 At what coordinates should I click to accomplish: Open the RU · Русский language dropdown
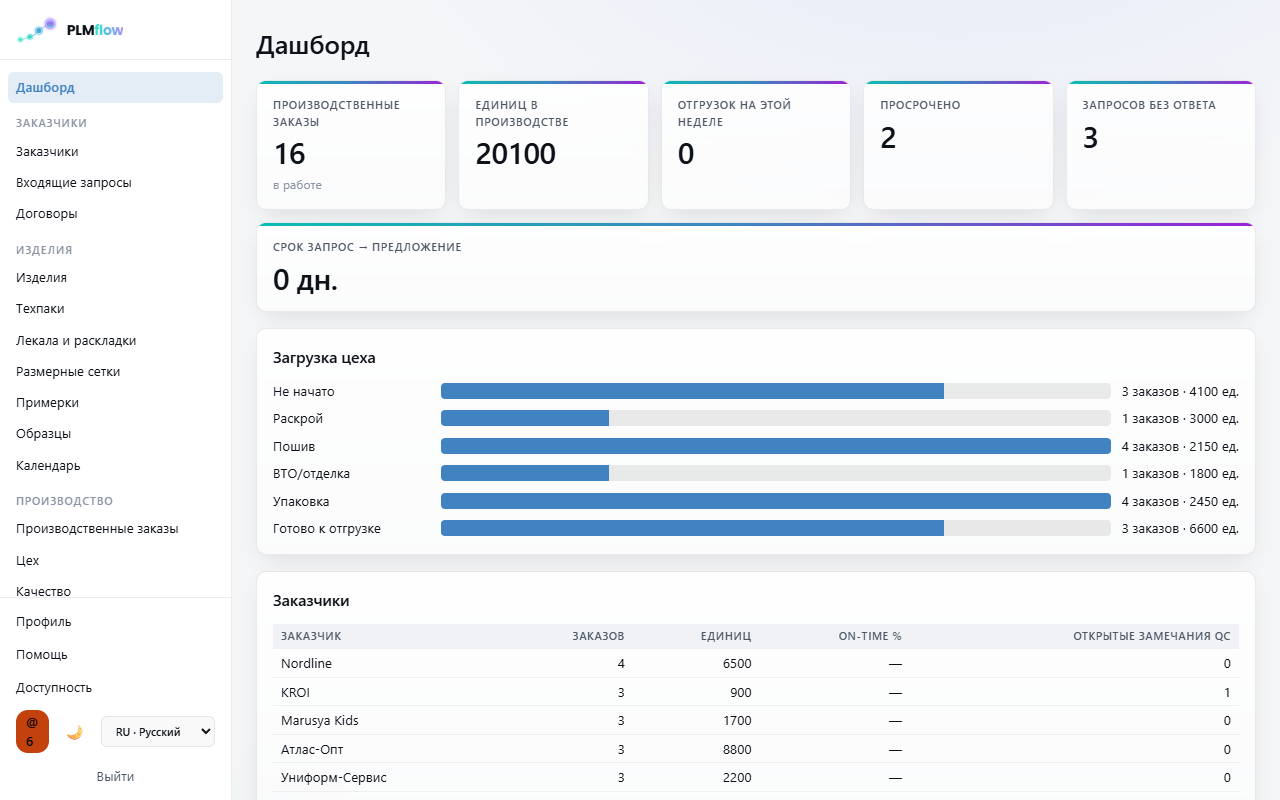(x=158, y=732)
